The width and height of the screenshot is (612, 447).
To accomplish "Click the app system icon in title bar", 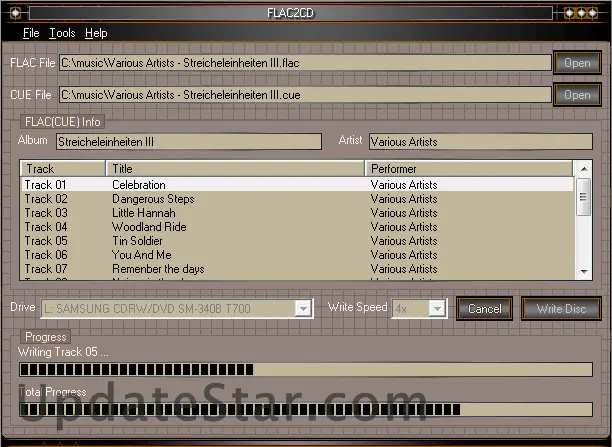I will click(15, 13).
